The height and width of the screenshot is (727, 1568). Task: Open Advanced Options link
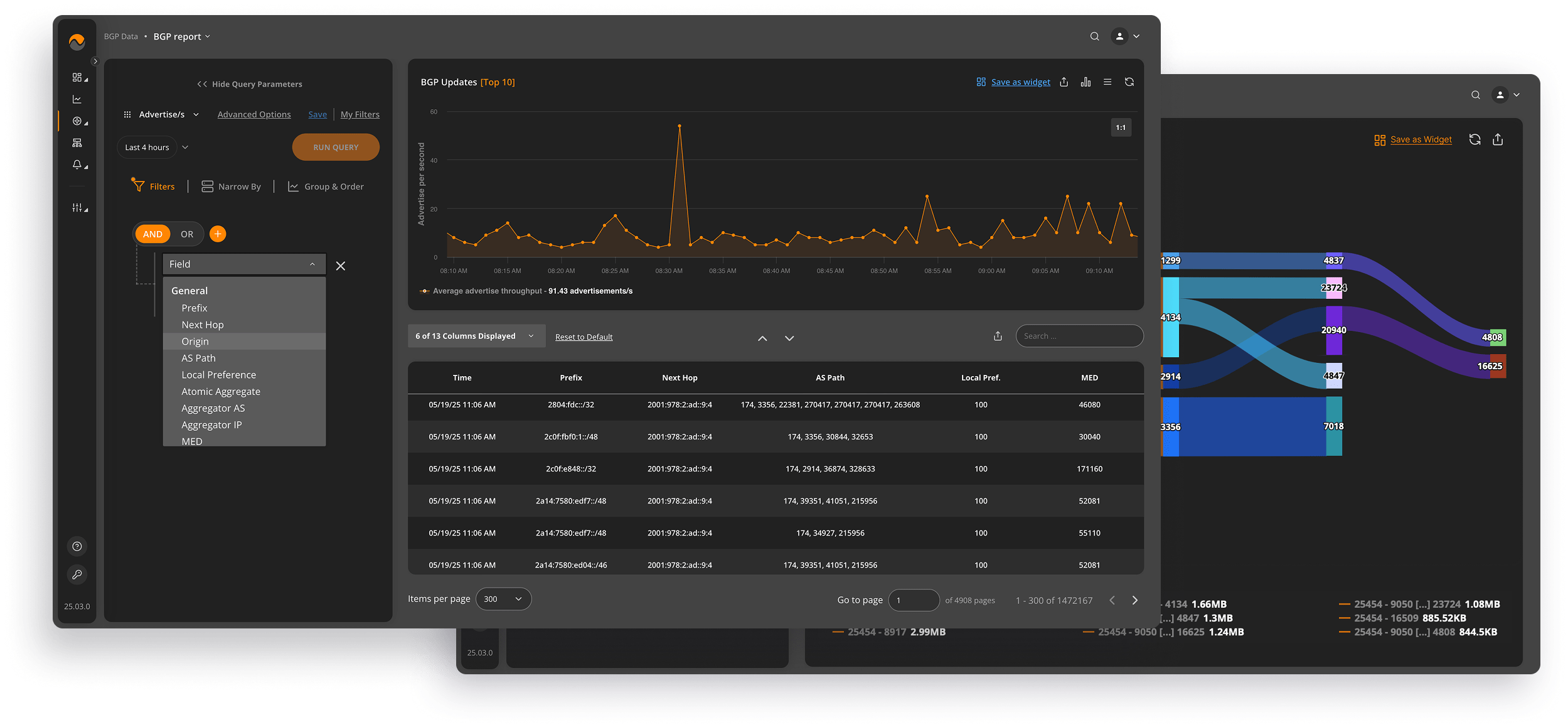point(254,114)
